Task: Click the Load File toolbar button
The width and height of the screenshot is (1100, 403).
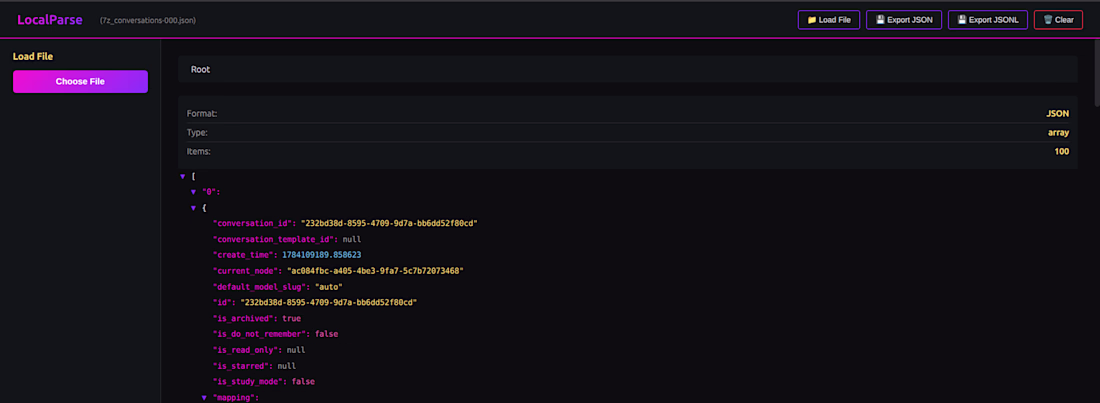Action: [829, 20]
